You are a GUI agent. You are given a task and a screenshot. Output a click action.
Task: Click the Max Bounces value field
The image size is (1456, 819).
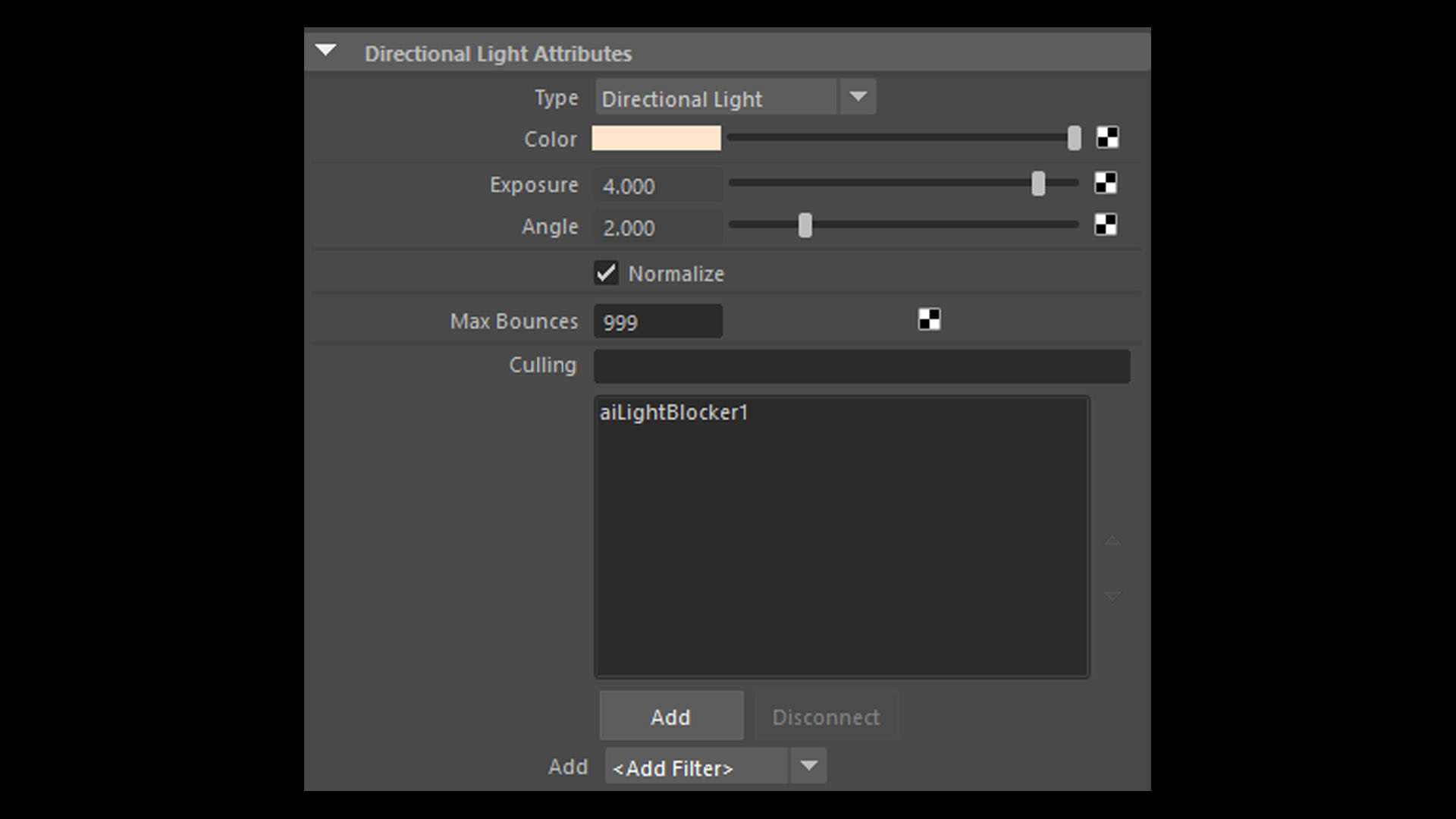tap(657, 322)
